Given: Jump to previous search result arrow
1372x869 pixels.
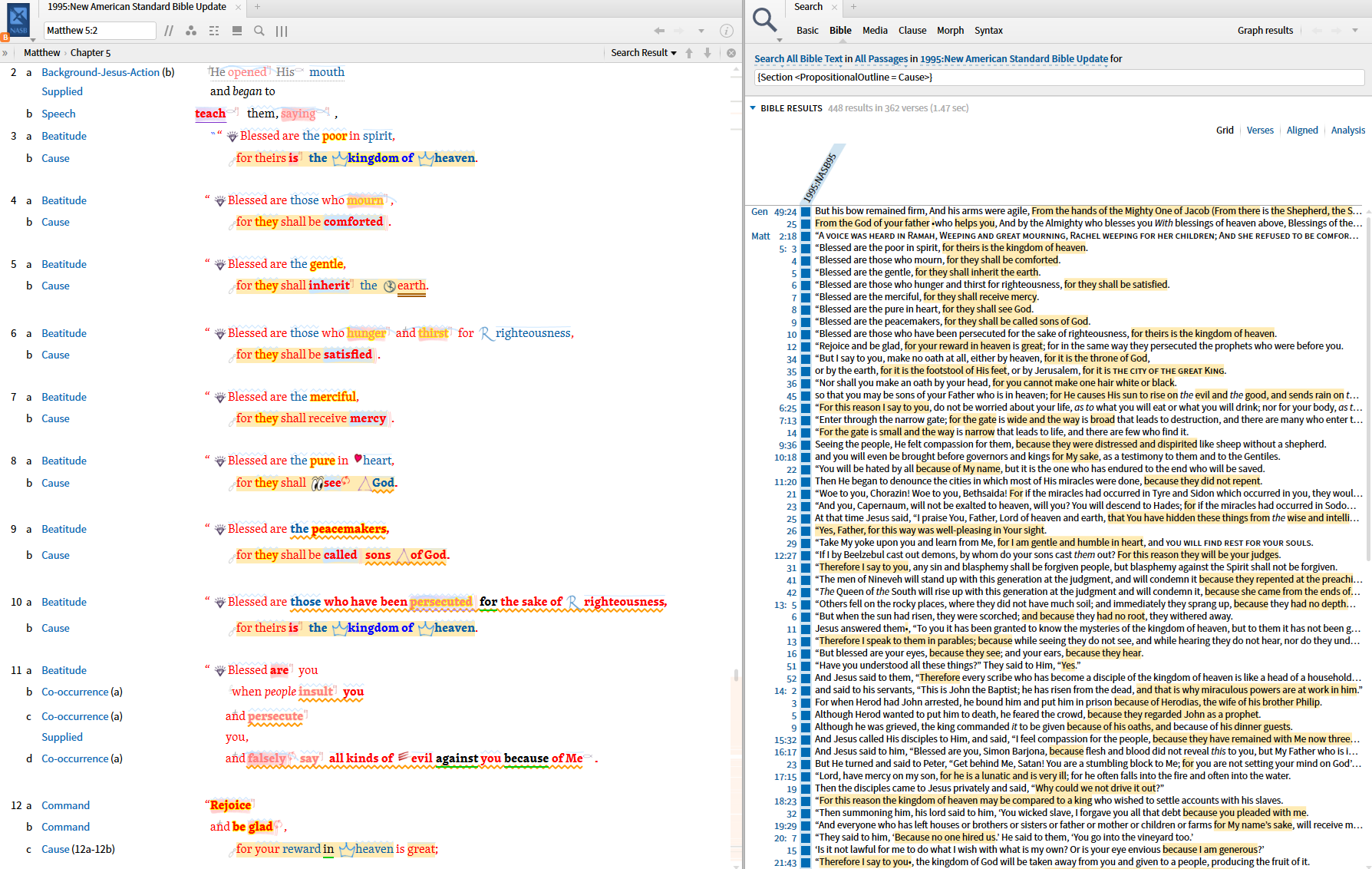Looking at the screenshot, I should (689, 53).
